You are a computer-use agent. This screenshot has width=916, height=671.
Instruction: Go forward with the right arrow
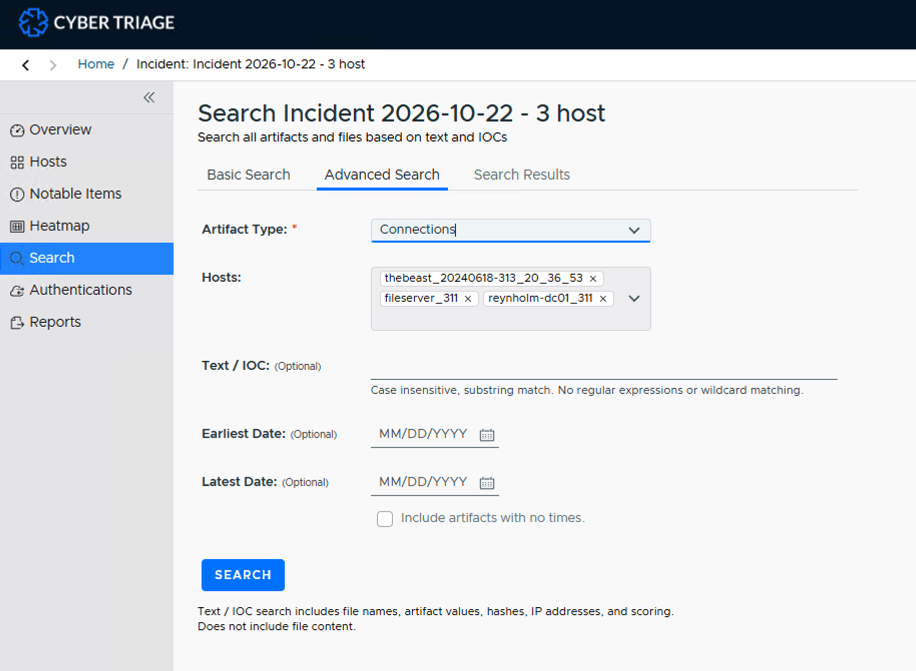(53, 65)
